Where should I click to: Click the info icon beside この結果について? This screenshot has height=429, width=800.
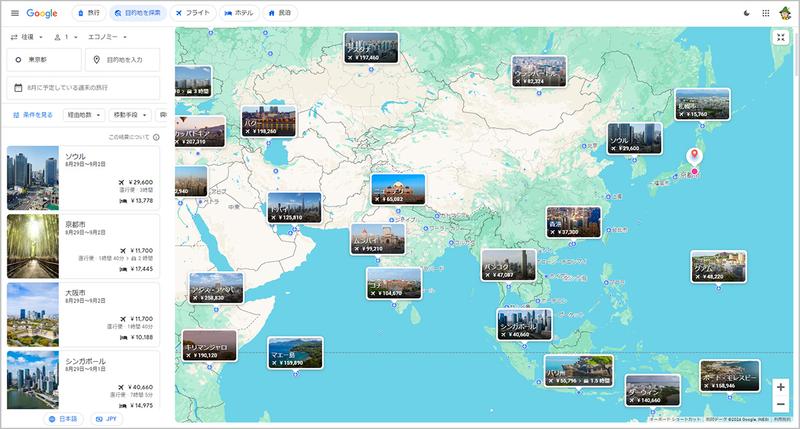pos(156,137)
